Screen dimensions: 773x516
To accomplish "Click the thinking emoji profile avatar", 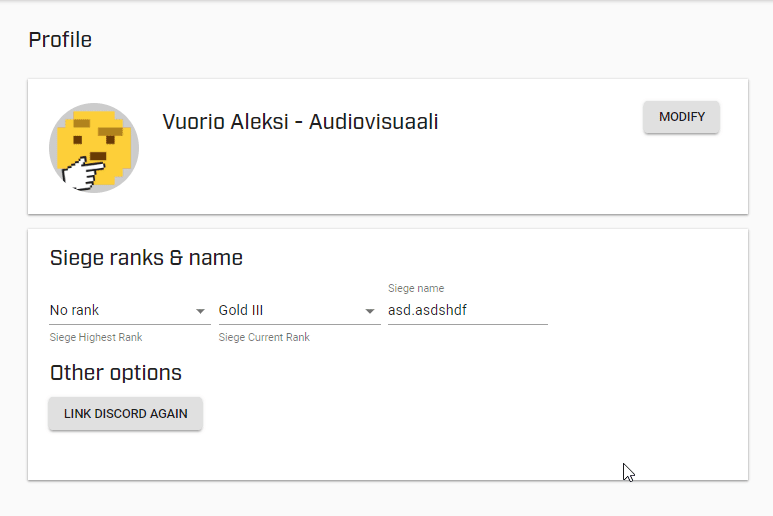I will pyautogui.click(x=94, y=147).
